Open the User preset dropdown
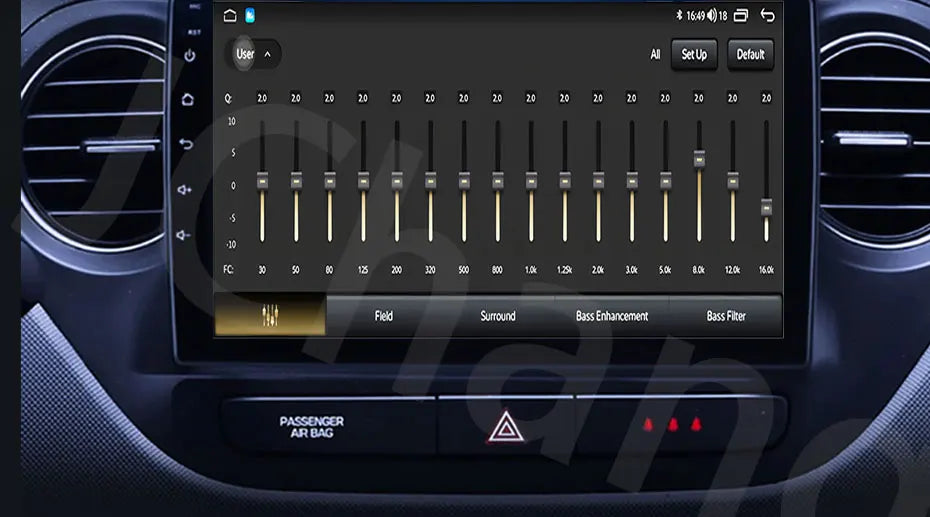This screenshot has width=930, height=517. tap(254, 54)
